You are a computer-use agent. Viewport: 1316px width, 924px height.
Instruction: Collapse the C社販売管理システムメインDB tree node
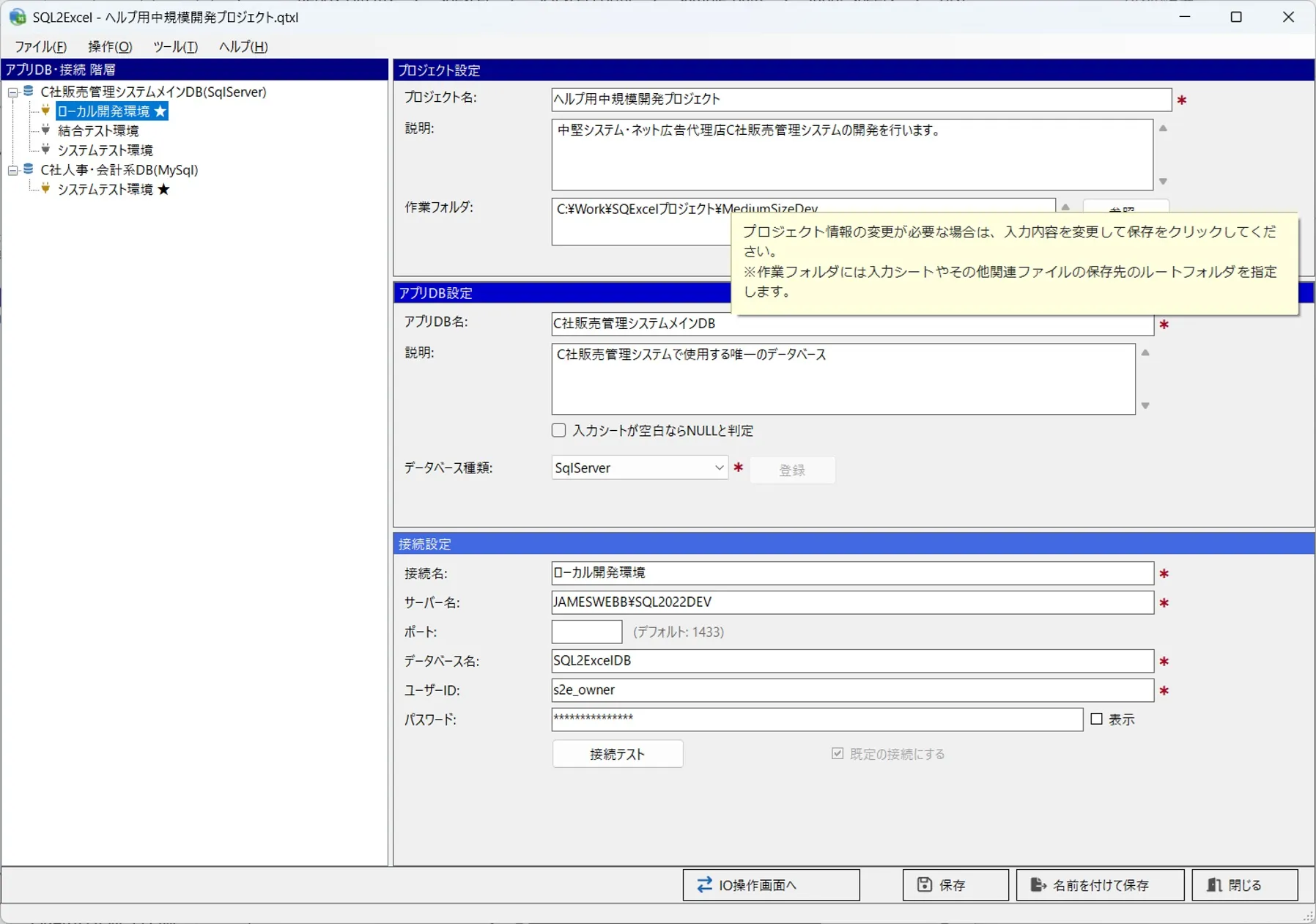click(x=12, y=92)
